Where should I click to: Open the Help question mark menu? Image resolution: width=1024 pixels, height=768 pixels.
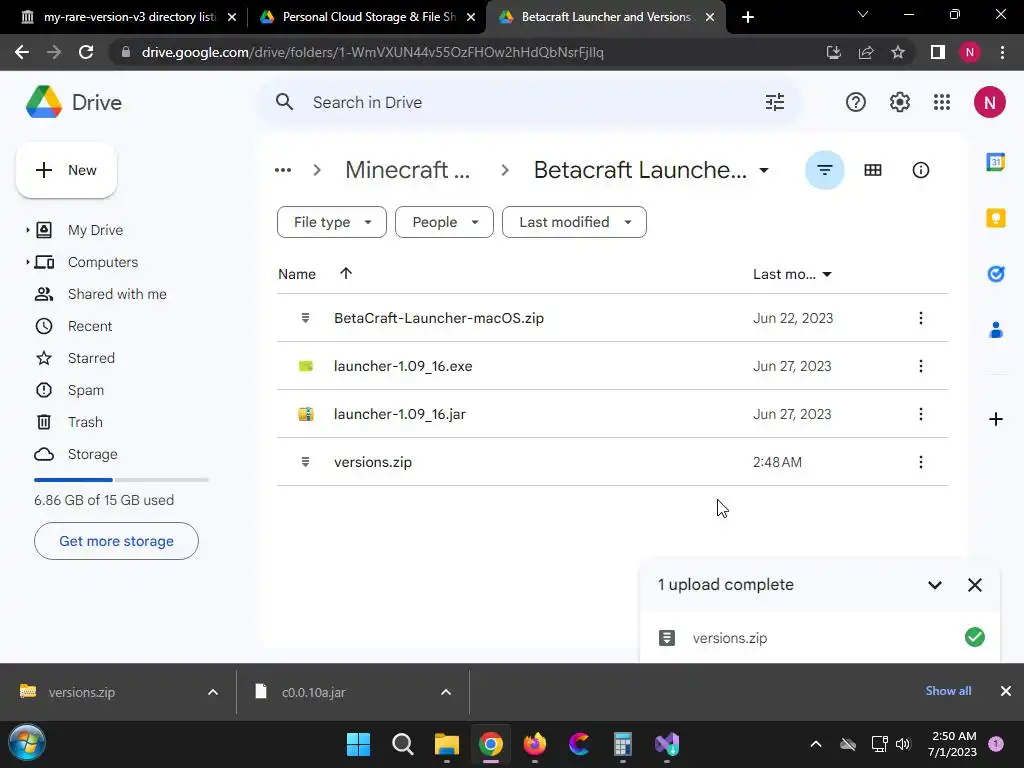tap(856, 102)
